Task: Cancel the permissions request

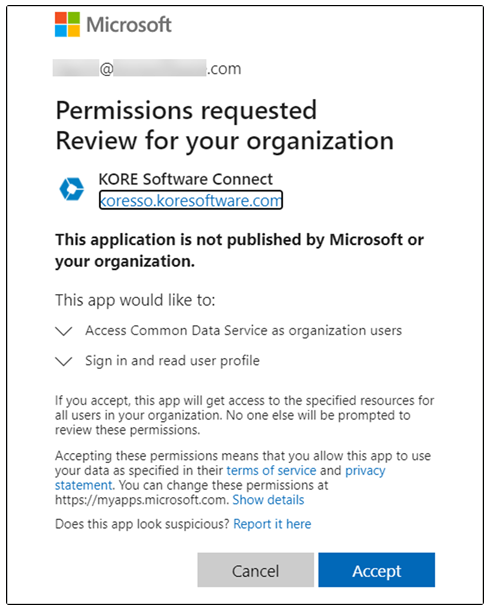Action: (255, 570)
